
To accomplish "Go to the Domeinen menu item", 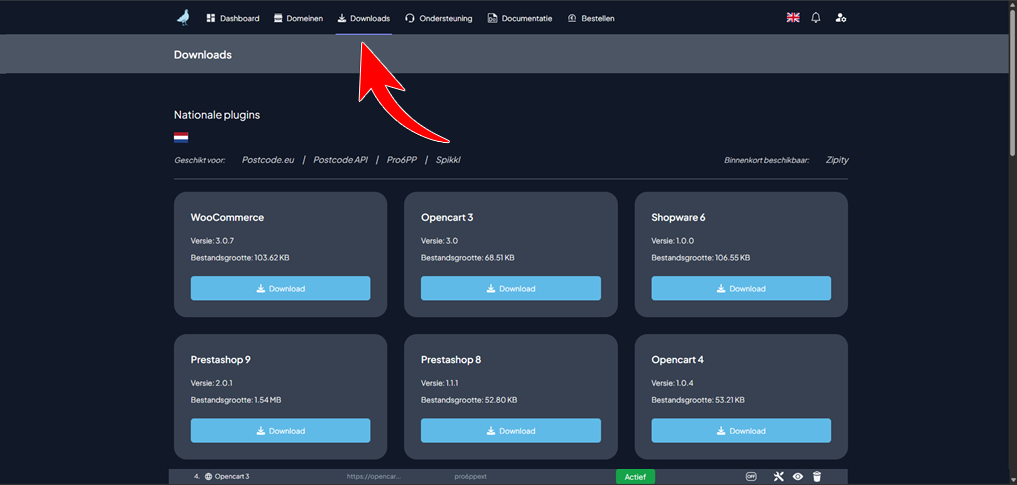I will point(298,18).
